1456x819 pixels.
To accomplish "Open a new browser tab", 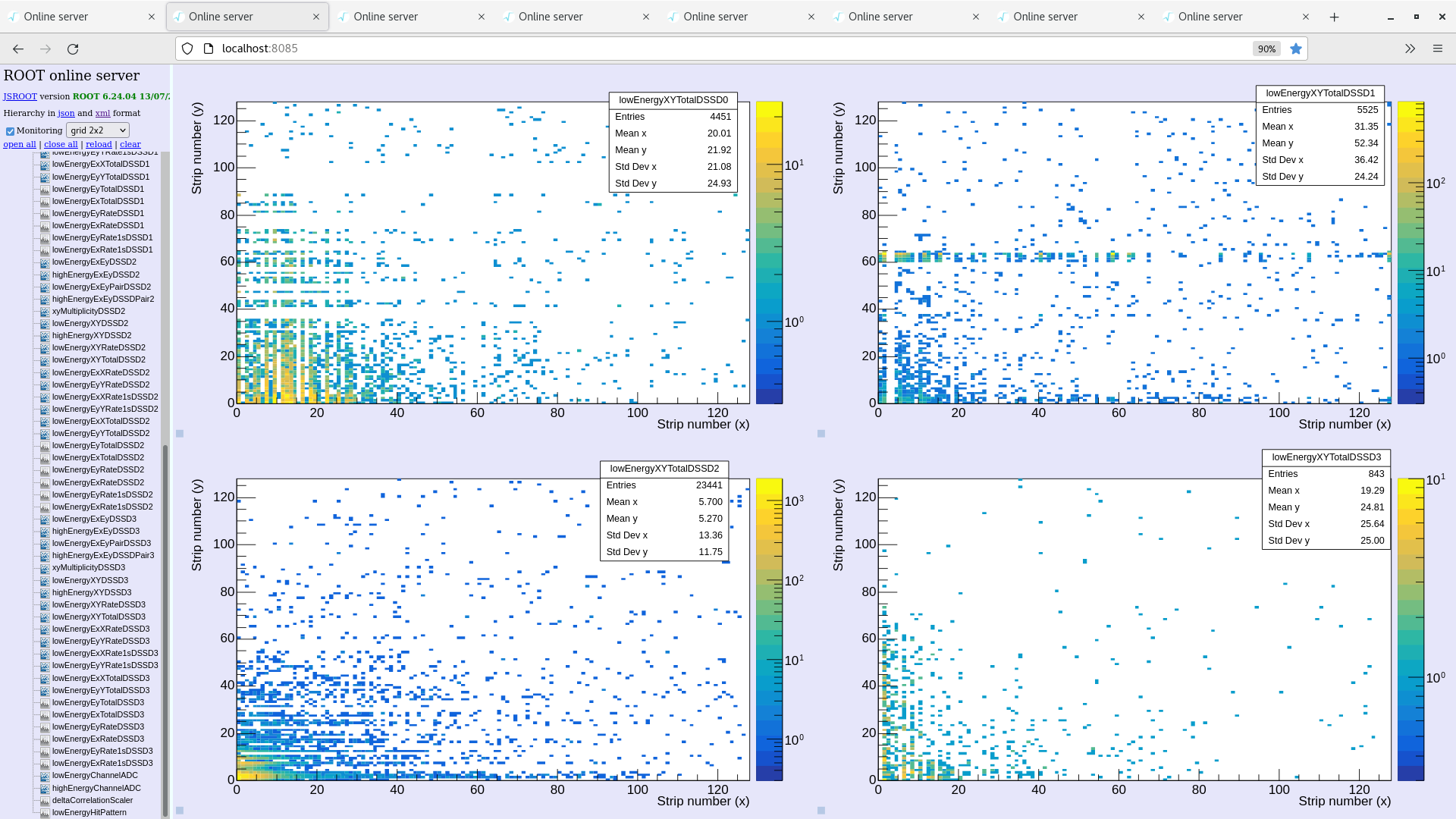I will (1334, 17).
